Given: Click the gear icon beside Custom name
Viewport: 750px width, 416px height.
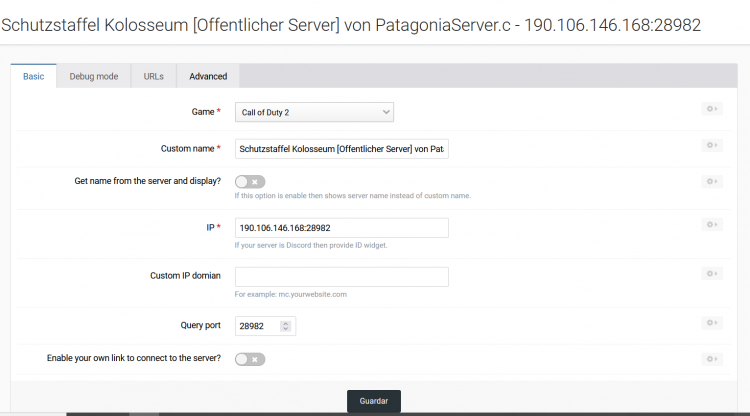Looking at the screenshot, I should [x=711, y=145].
